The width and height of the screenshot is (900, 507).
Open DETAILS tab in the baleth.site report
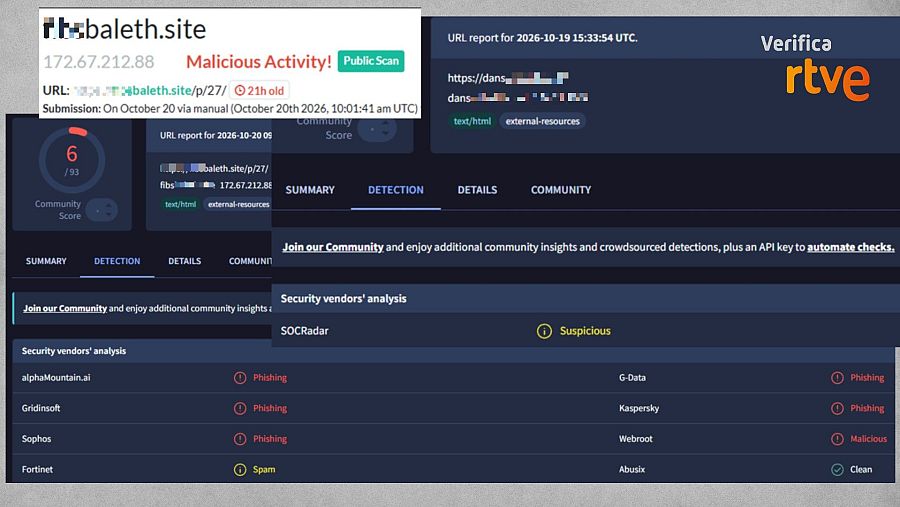(184, 261)
